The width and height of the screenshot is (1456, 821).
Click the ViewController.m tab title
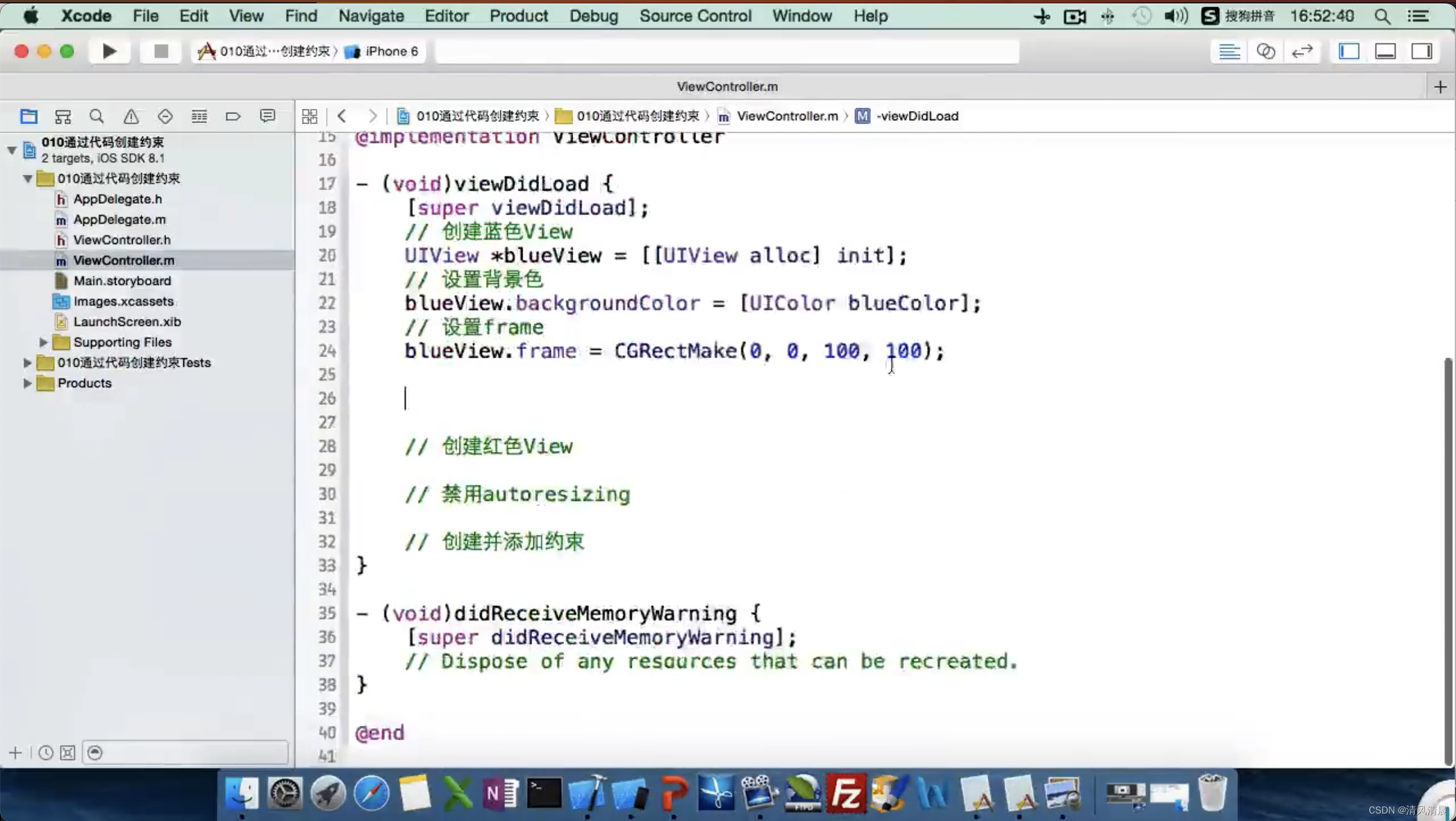727,87
